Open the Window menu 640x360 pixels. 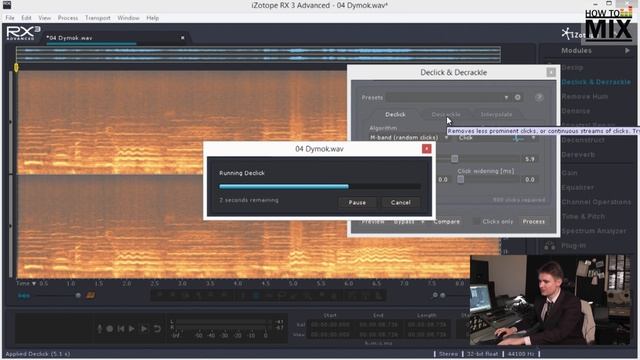pos(128,18)
